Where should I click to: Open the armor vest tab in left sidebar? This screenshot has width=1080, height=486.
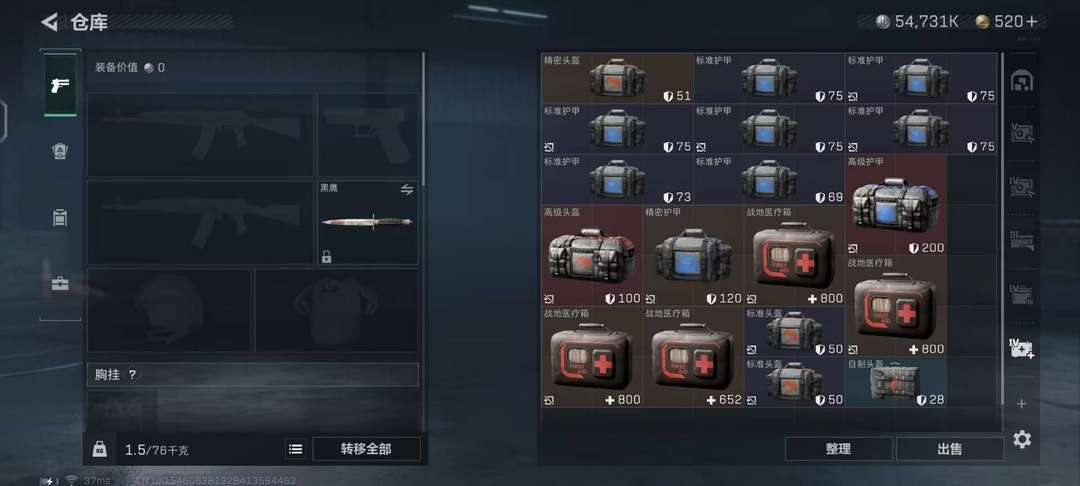coord(60,151)
